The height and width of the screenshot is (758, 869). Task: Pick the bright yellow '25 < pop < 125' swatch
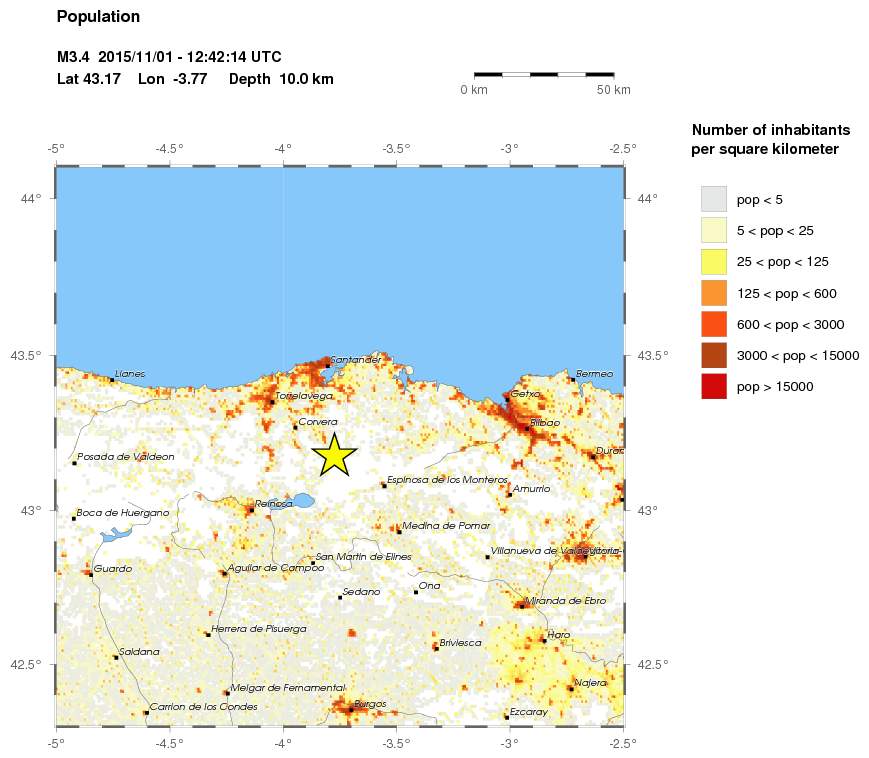[714, 262]
